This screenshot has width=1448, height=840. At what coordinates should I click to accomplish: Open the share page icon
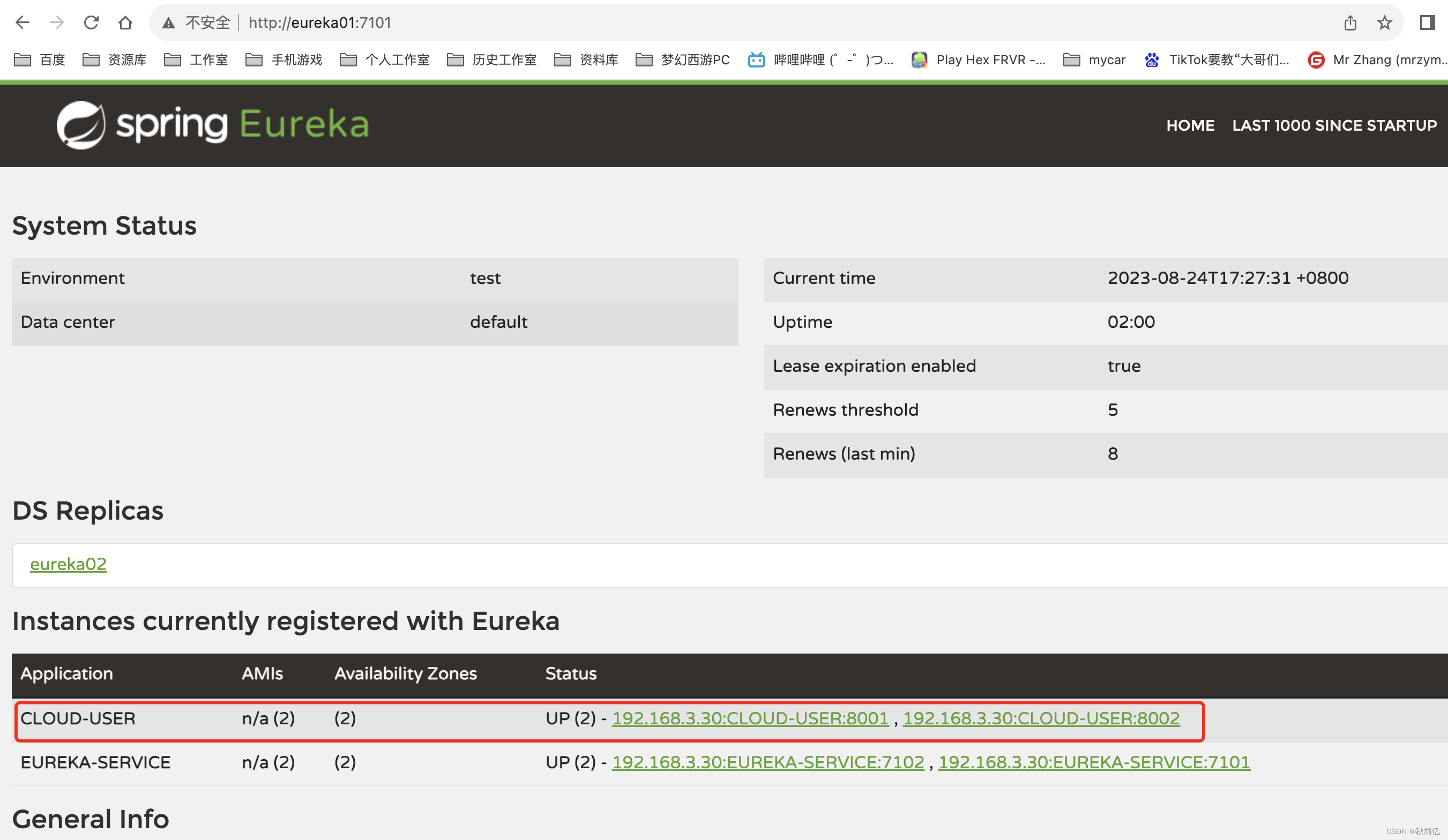(x=1350, y=22)
